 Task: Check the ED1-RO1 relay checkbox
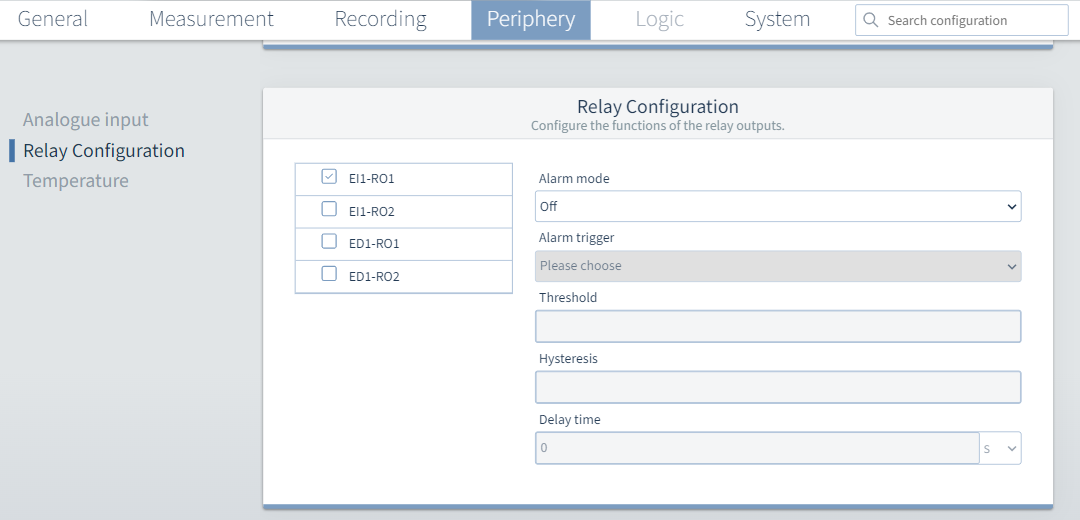click(x=329, y=242)
